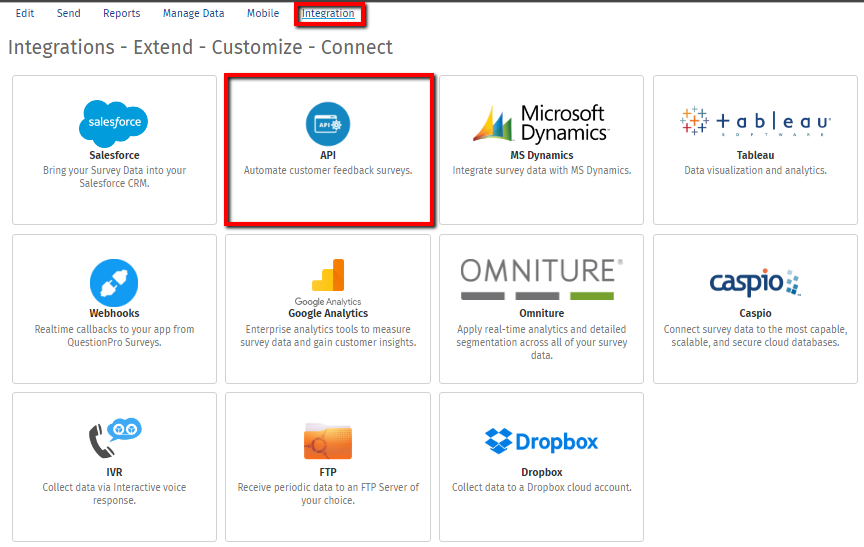Click 'Enterprise analytics tools to measure' description
The height and width of the screenshot is (547, 864).
(x=328, y=335)
